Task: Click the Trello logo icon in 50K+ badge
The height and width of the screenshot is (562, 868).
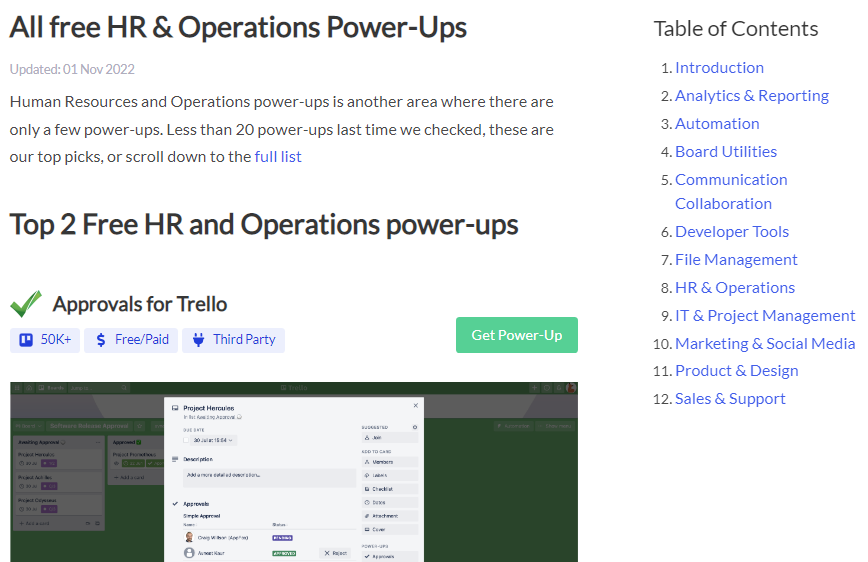Action: (26, 340)
